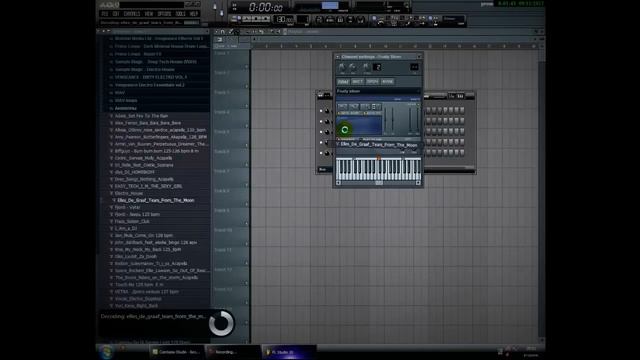Open the FILE menu

(105, 14)
